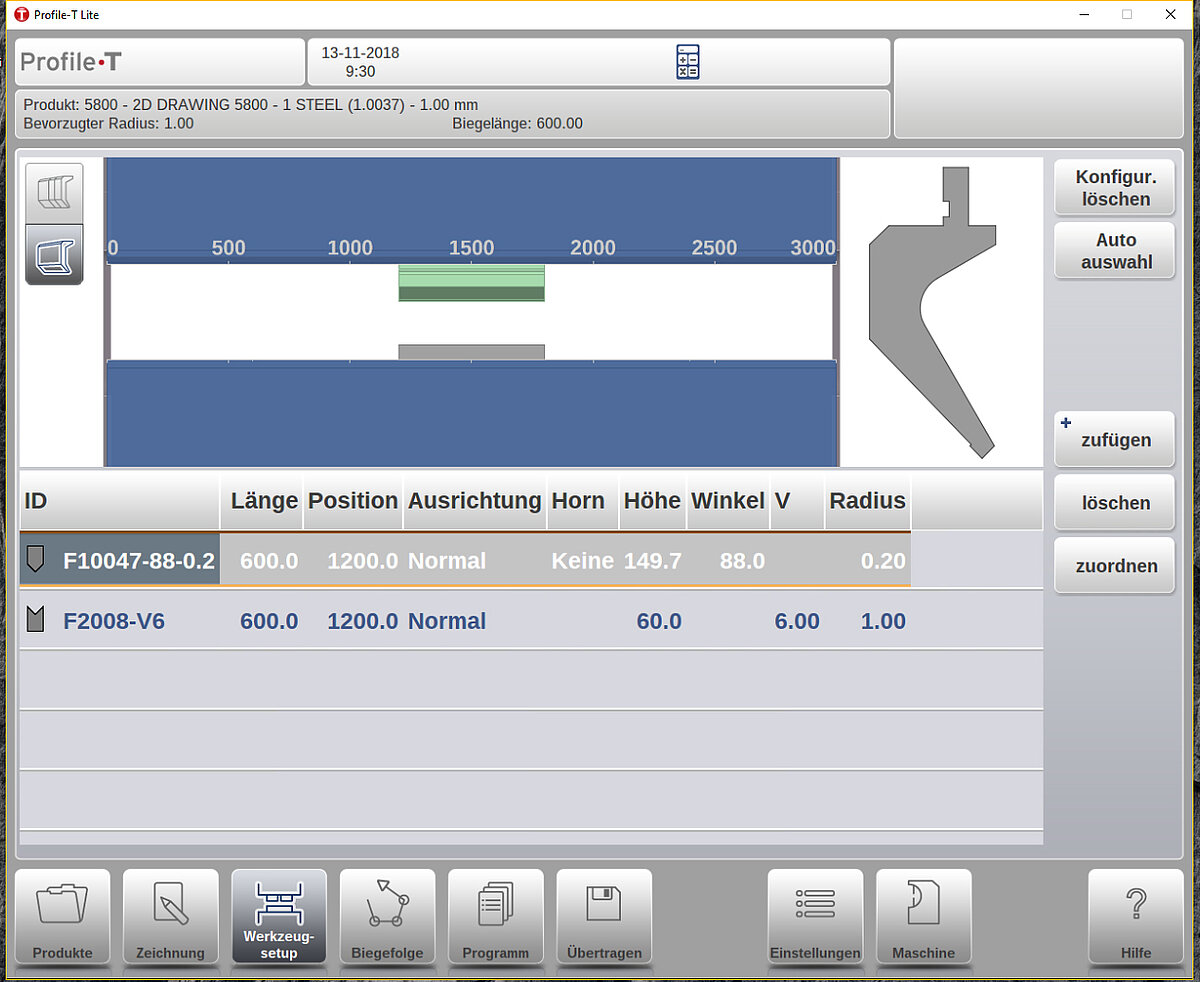1200x982 pixels.
Task: Click the Länge column header
Action: pos(263,501)
